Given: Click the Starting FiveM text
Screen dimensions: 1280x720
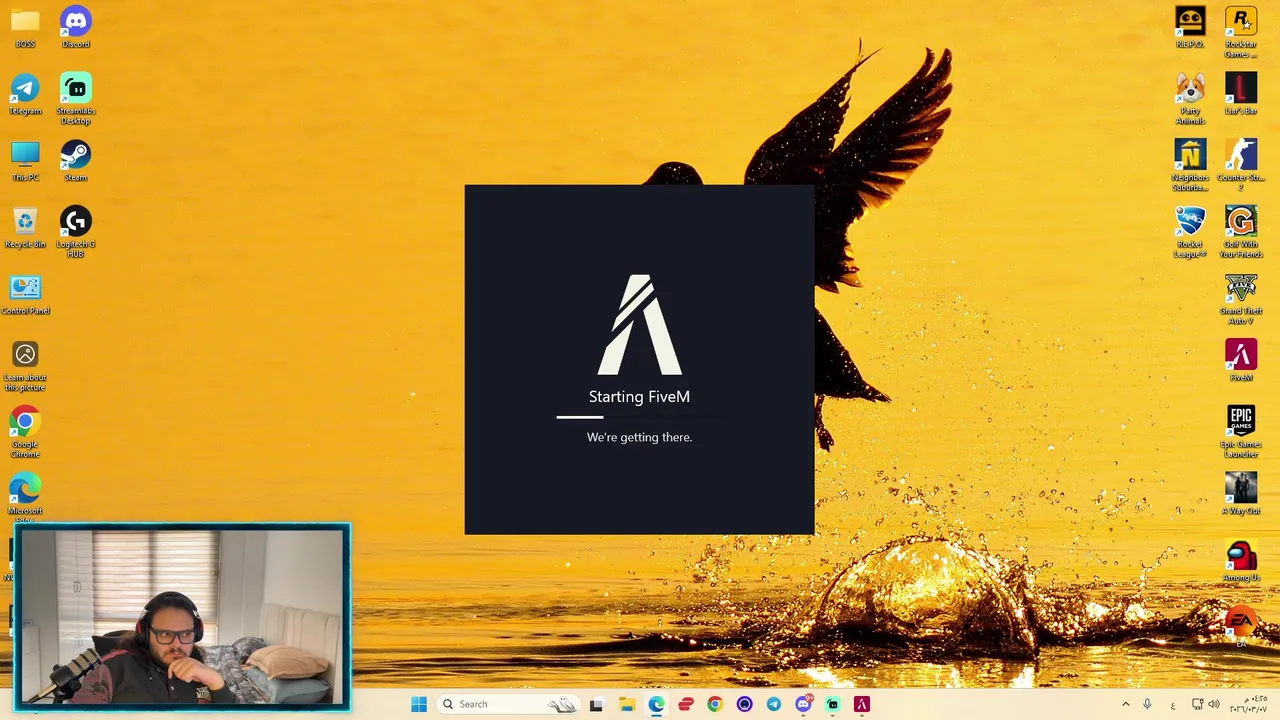Looking at the screenshot, I should tap(640, 397).
